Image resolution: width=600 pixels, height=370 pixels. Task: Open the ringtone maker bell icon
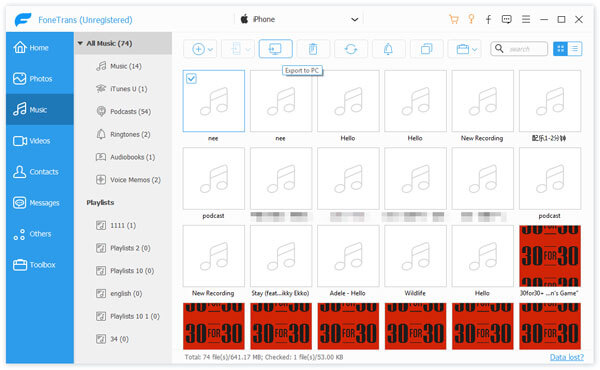pyautogui.click(x=388, y=49)
